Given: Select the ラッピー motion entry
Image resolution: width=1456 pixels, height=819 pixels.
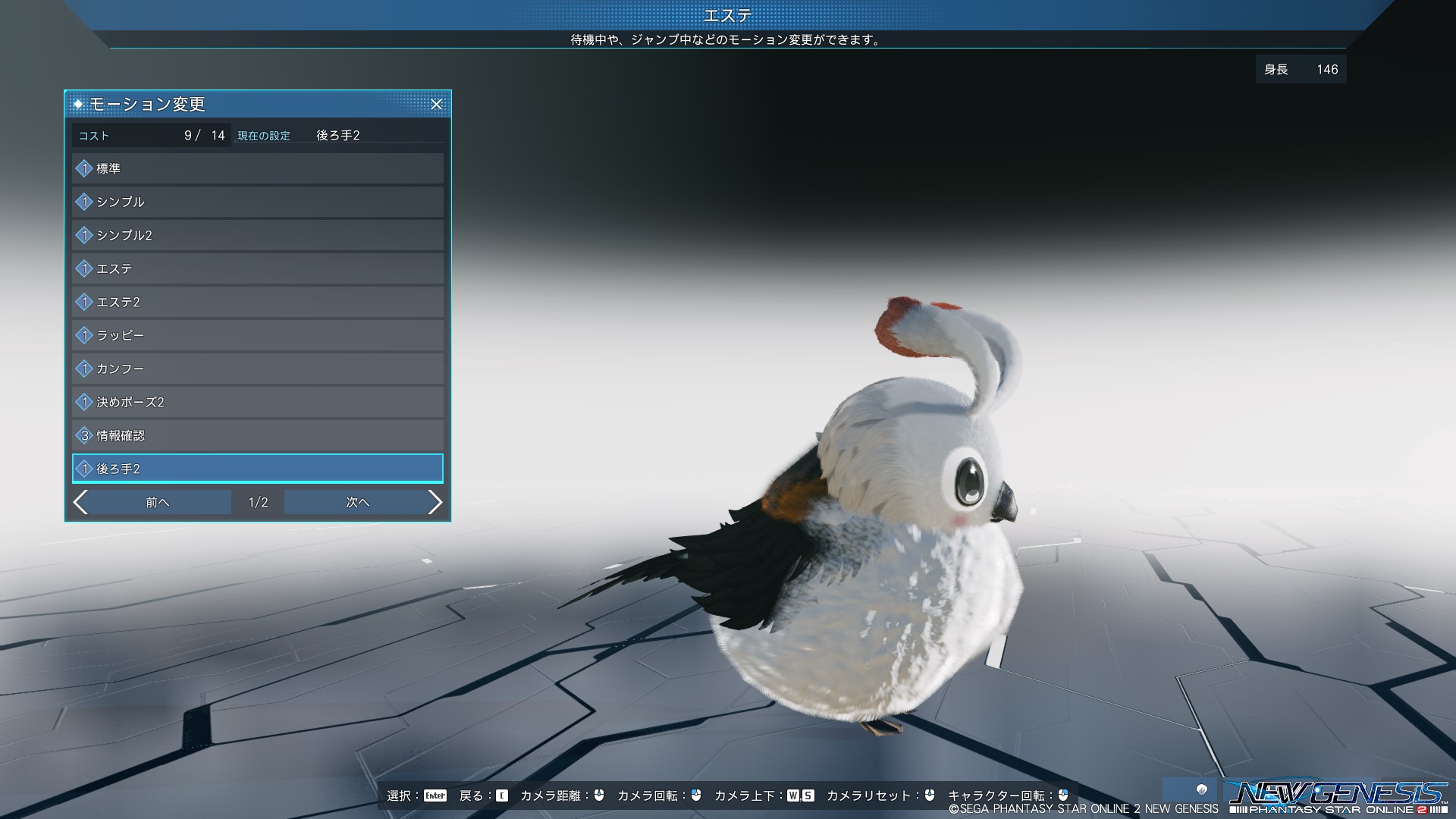Looking at the screenshot, I should [x=258, y=335].
